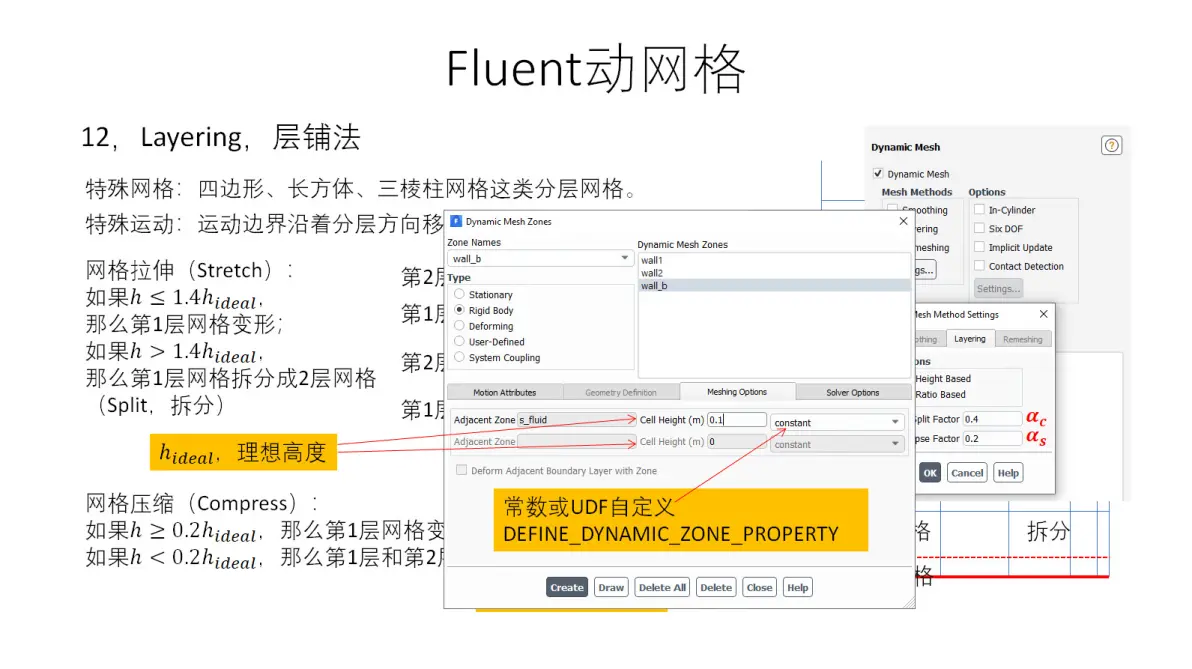The width and height of the screenshot is (1192, 669).
Task: Click Help in Dynamic Mesh Zones dialog
Action: [x=797, y=588]
